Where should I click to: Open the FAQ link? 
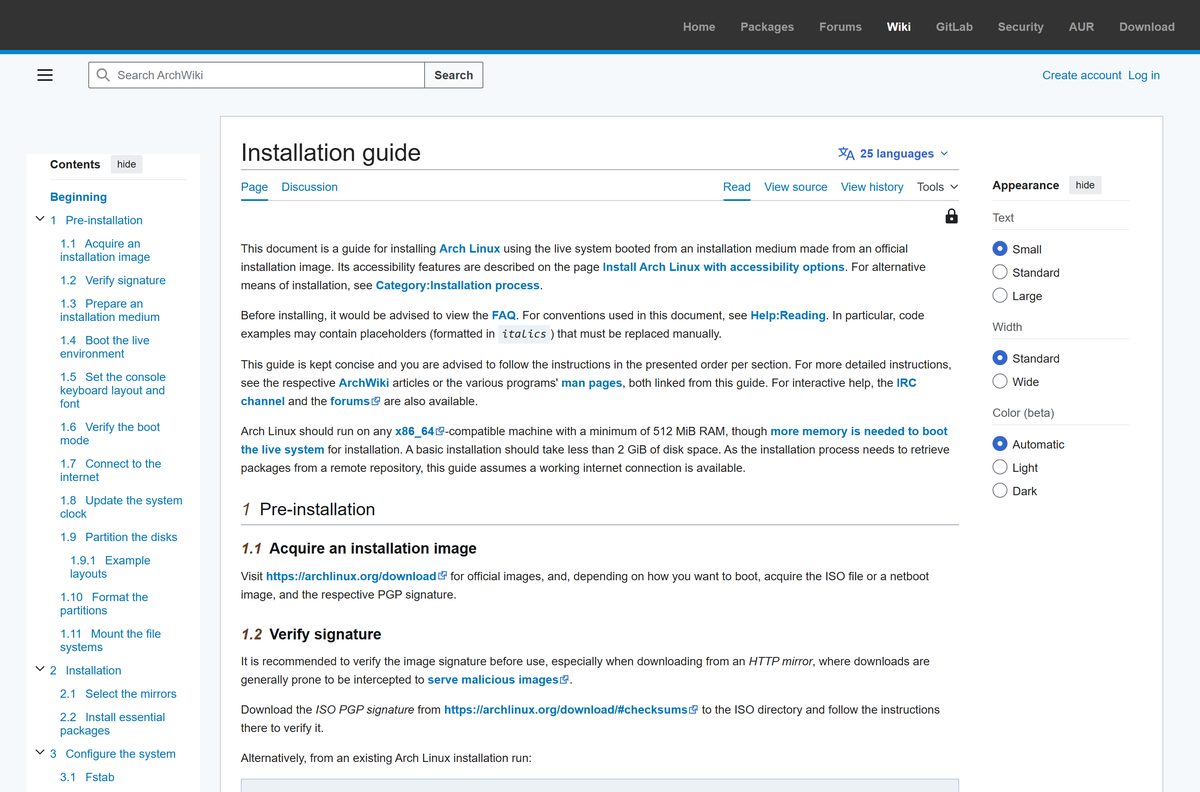point(504,315)
